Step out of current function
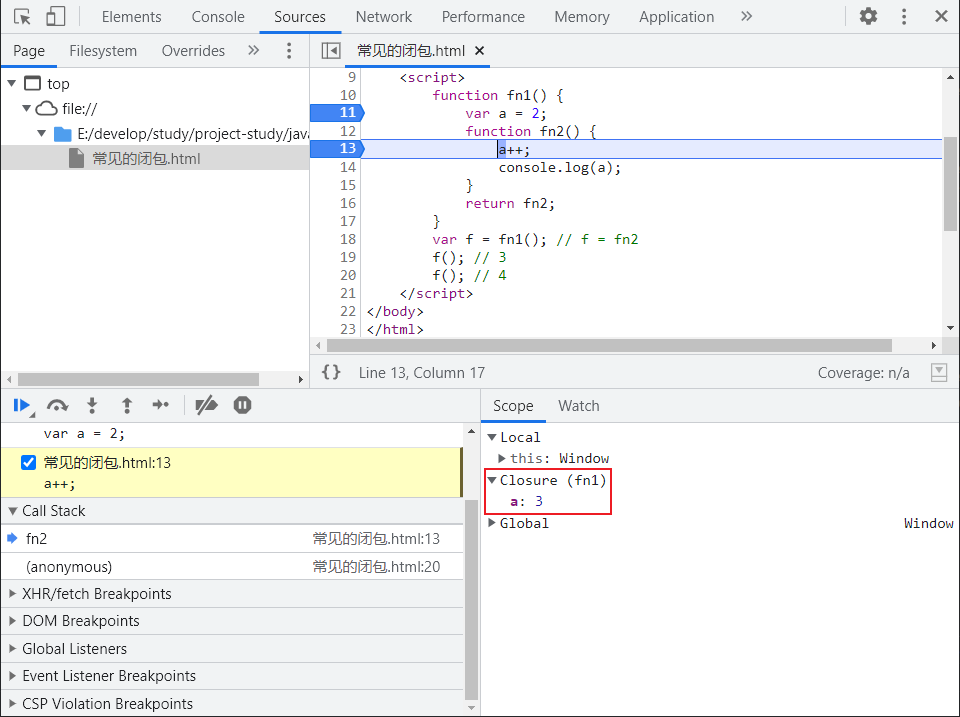 pyautogui.click(x=127, y=405)
